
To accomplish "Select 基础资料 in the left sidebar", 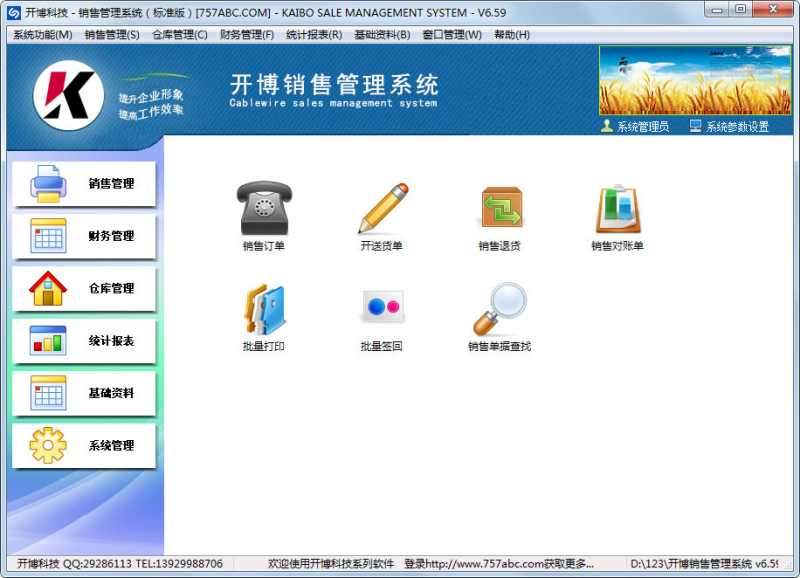I will (84, 393).
